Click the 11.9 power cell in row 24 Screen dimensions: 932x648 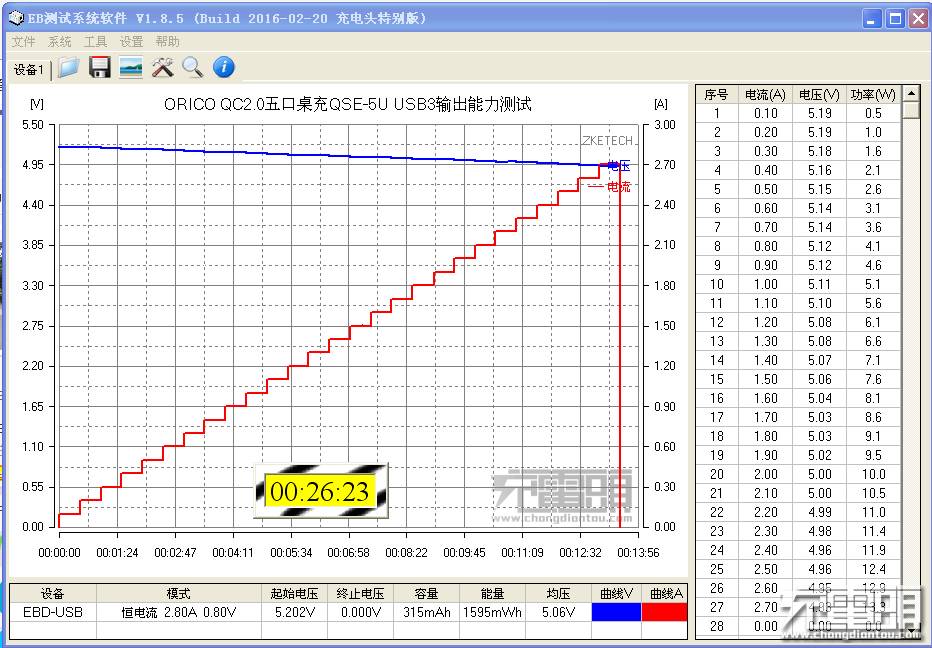pyautogui.click(x=873, y=551)
